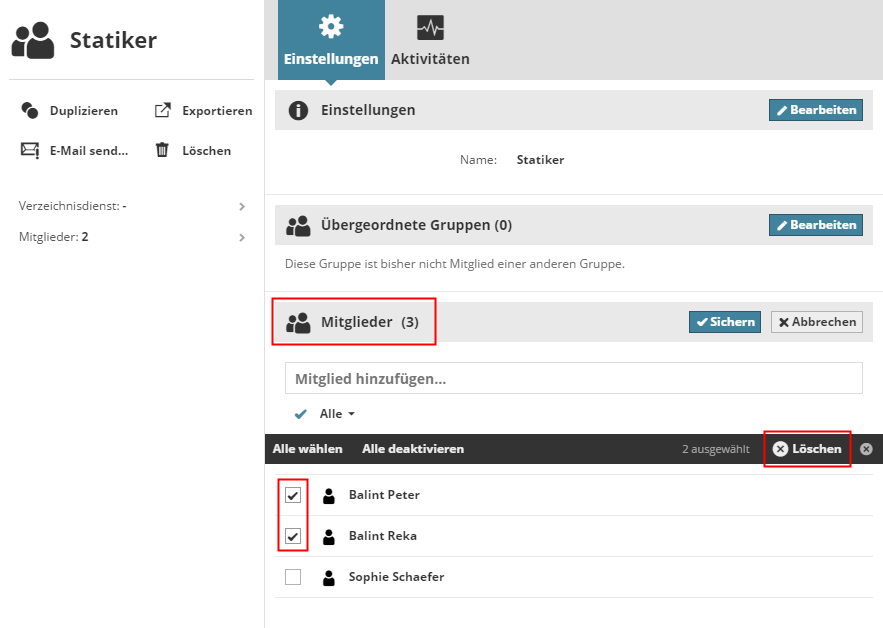Click the E-Mail senden envelope icon
The image size is (883, 628).
click(30, 151)
